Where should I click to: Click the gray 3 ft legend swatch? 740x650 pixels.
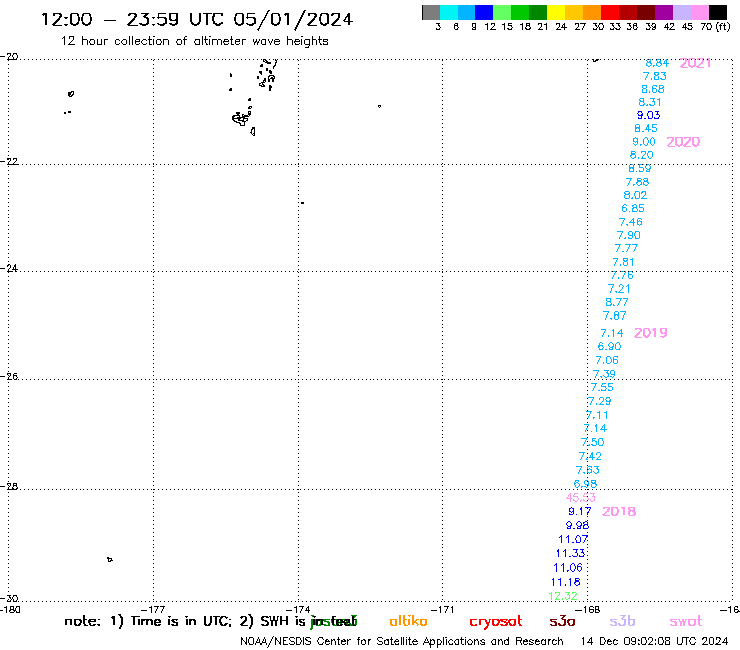click(x=431, y=12)
